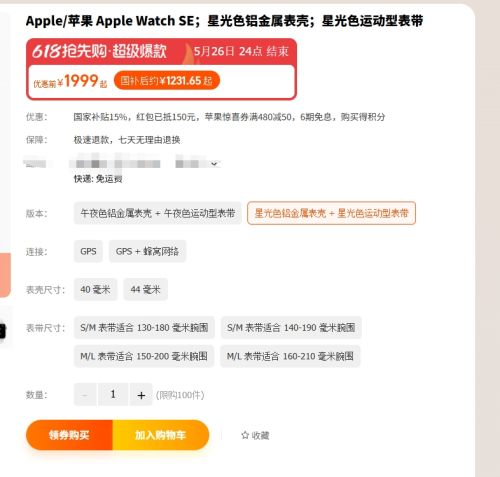Pick M/L band for 160-210 毫米腕围

pyautogui.click(x=290, y=356)
